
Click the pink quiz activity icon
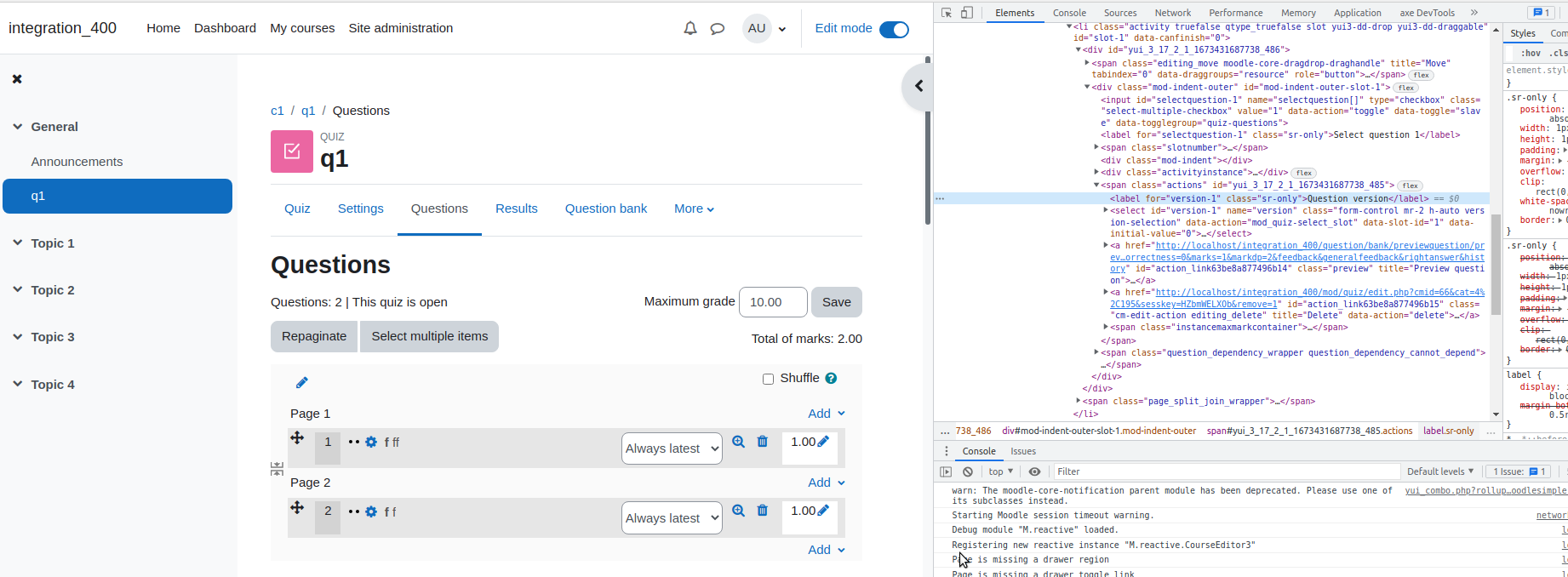(292, 151)
